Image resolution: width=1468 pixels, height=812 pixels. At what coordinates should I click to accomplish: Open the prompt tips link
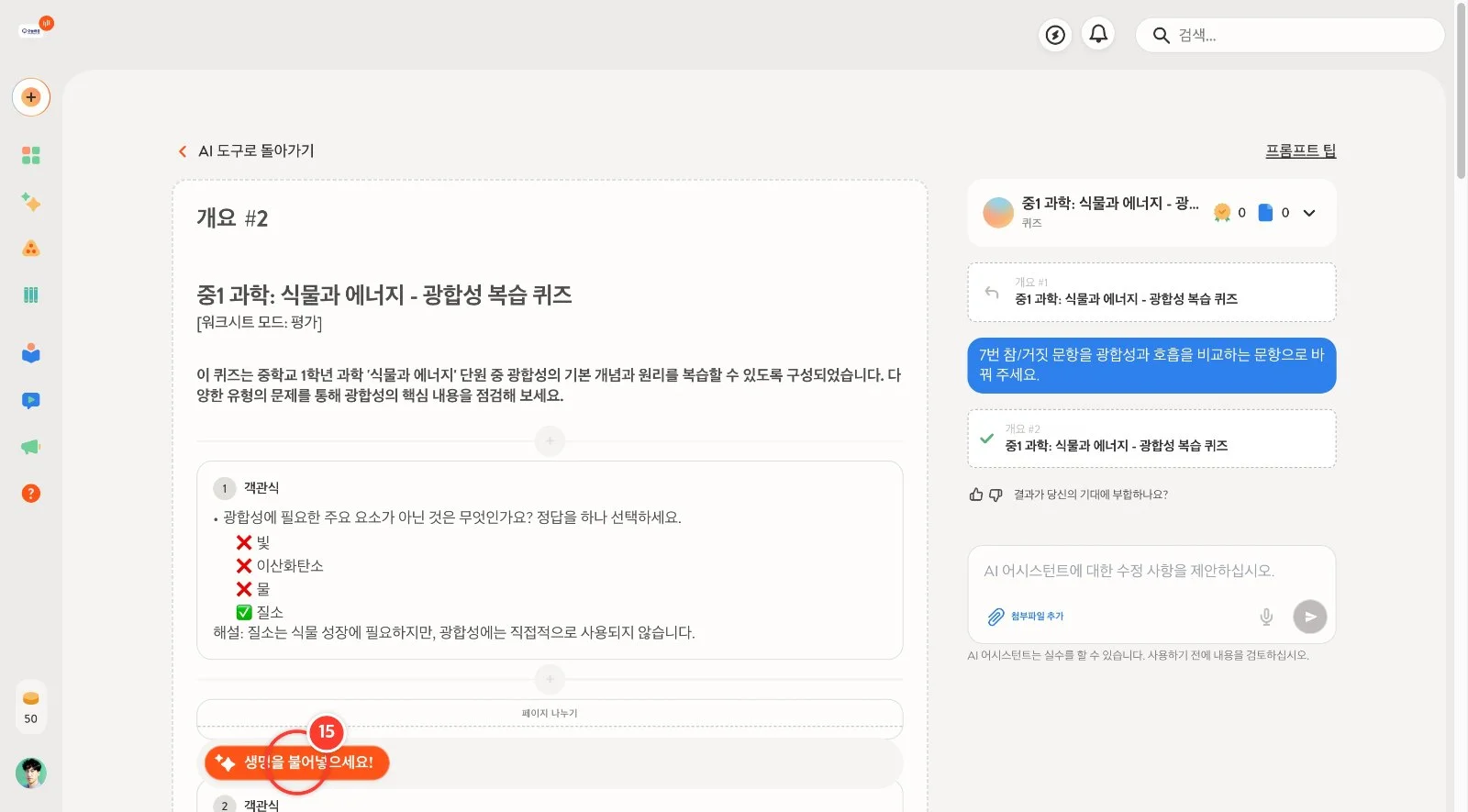(1301, 150)
